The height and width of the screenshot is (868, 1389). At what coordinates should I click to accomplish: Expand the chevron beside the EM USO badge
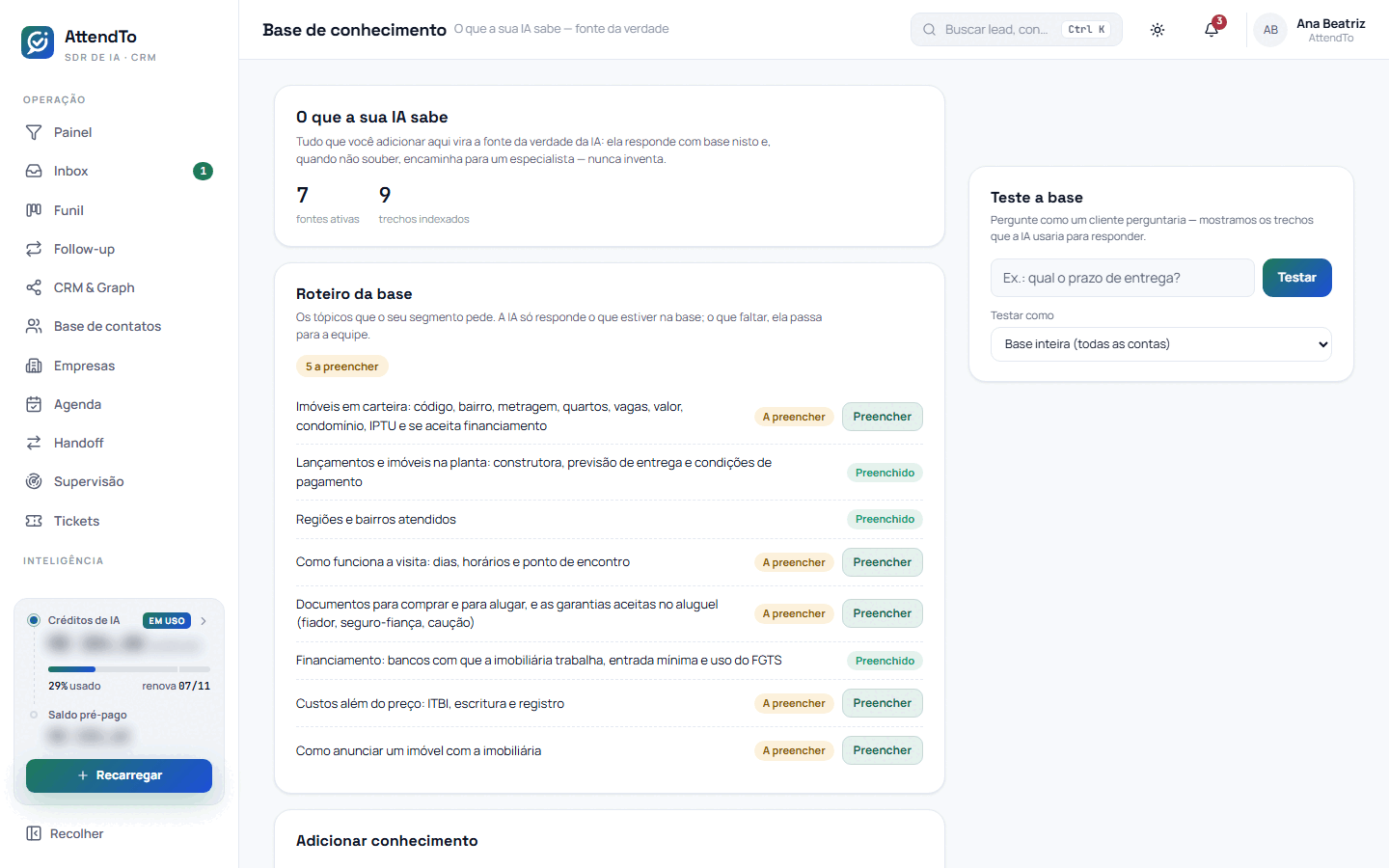204,621
